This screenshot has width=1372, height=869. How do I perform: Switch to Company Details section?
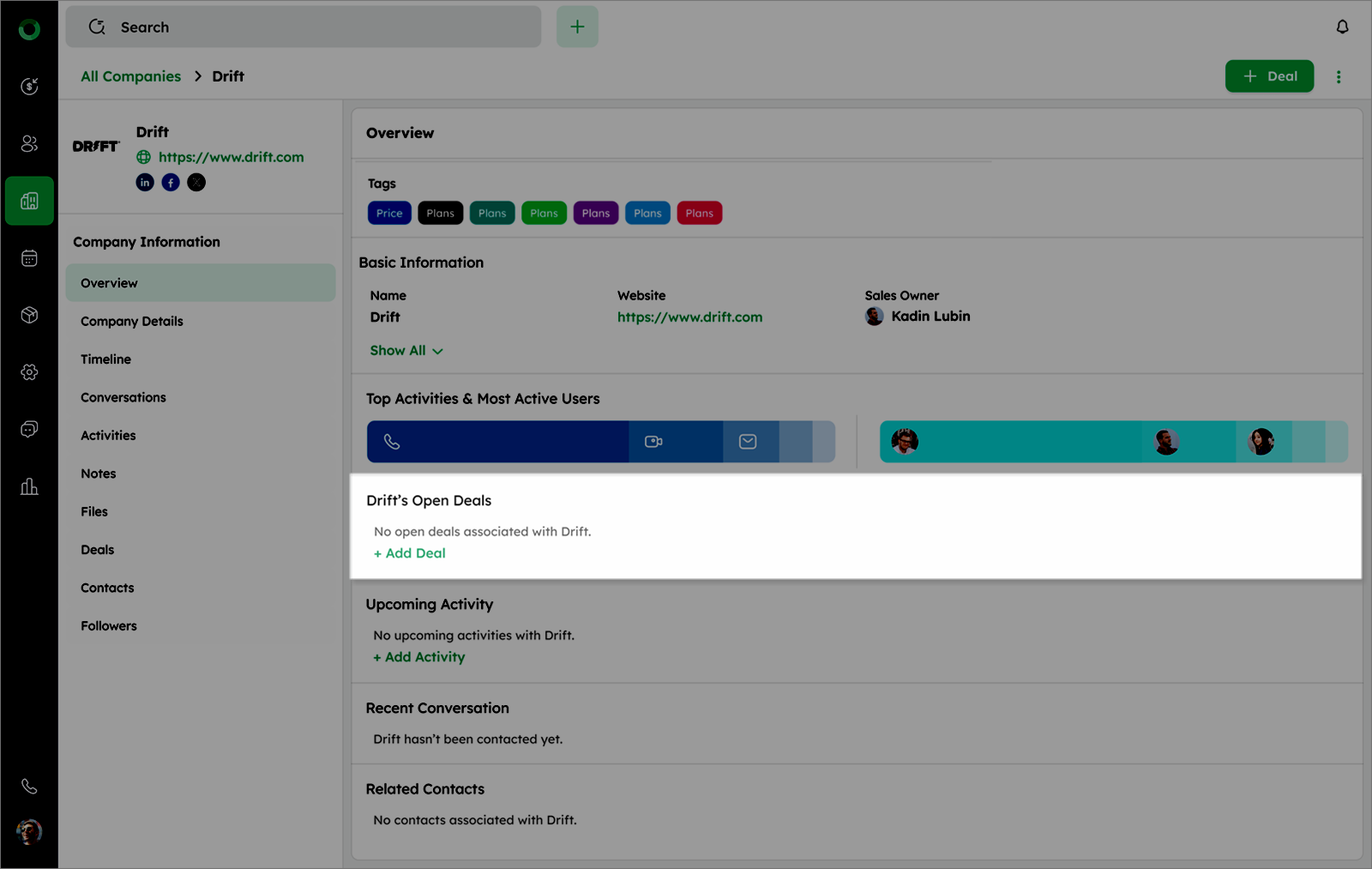click(131, 322)
